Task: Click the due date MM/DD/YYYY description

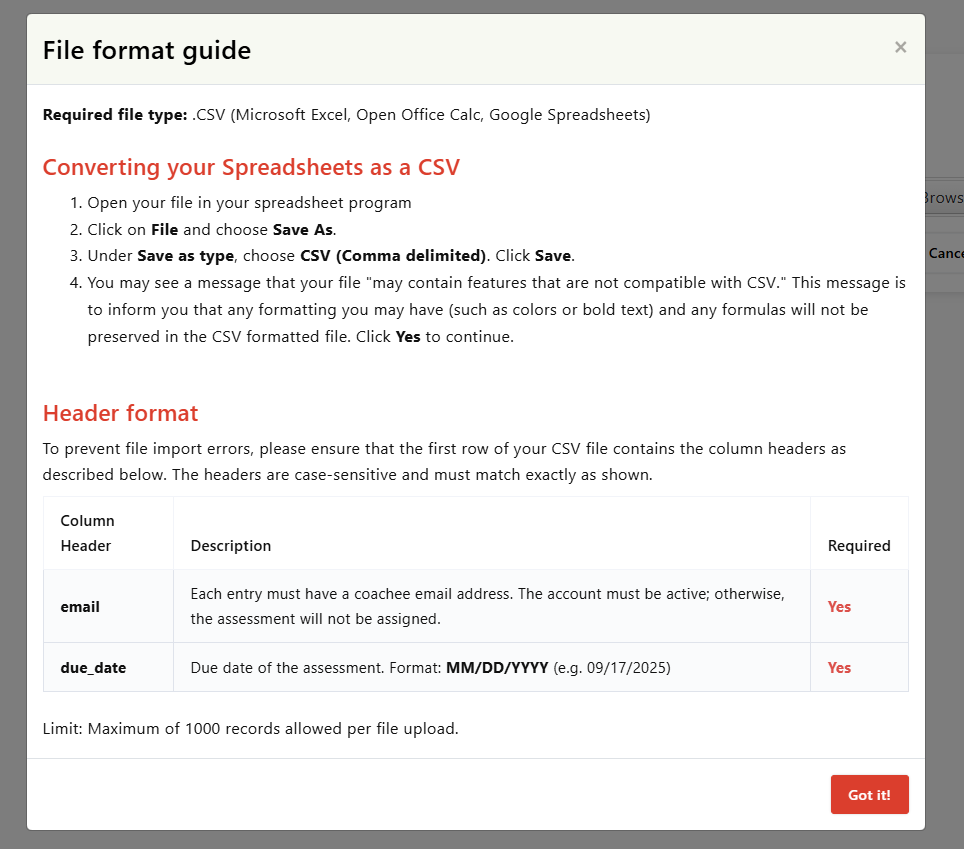Action: (430, 668)
